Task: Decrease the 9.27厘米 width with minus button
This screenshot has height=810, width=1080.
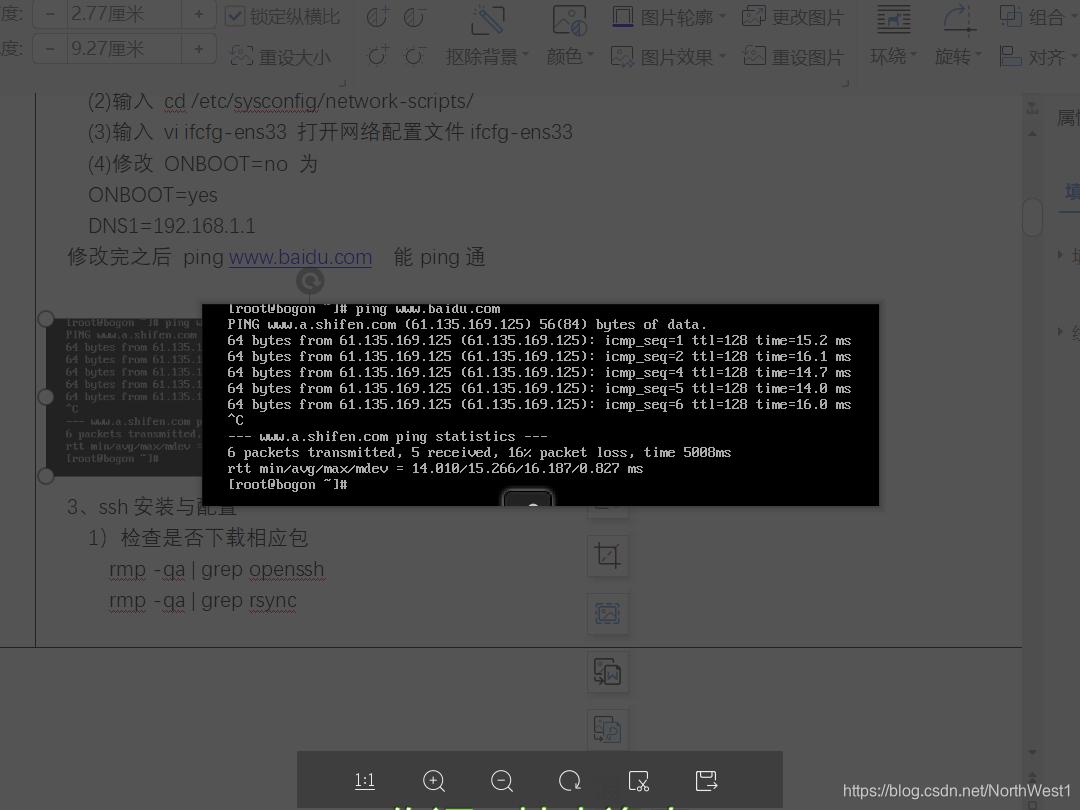Action: pyautogui.click(x=50, y=49)
